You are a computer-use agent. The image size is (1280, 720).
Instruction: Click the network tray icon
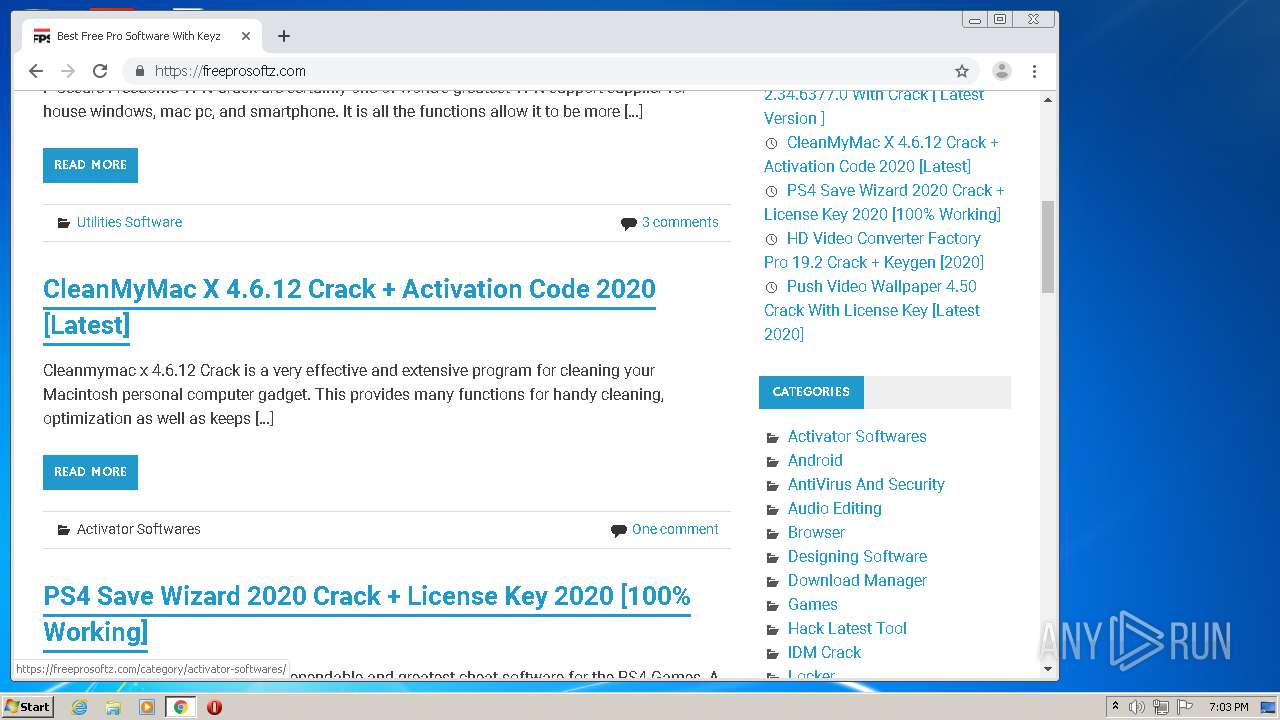[1161, 707]
